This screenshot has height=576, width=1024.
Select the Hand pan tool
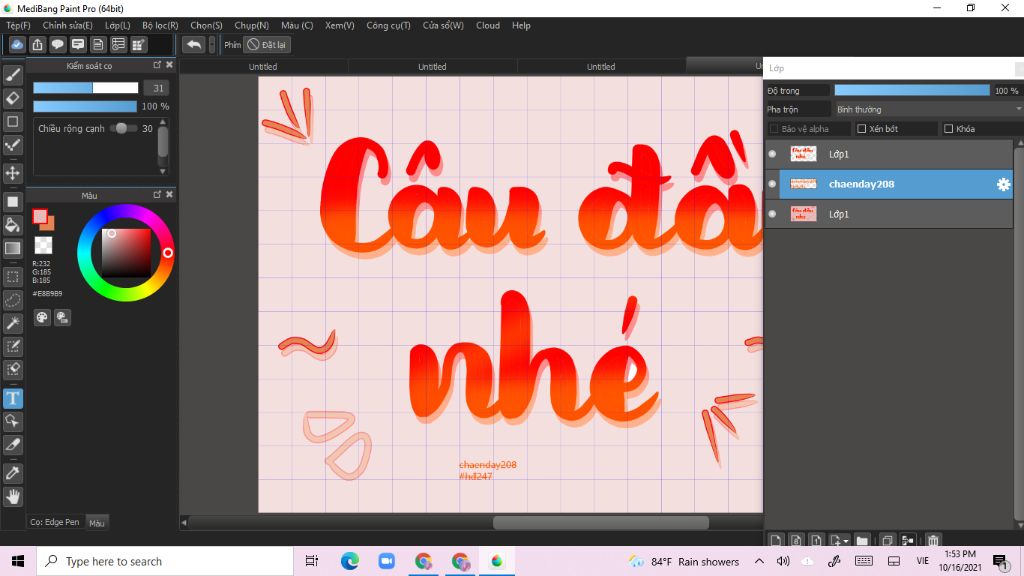pos(12,496)
